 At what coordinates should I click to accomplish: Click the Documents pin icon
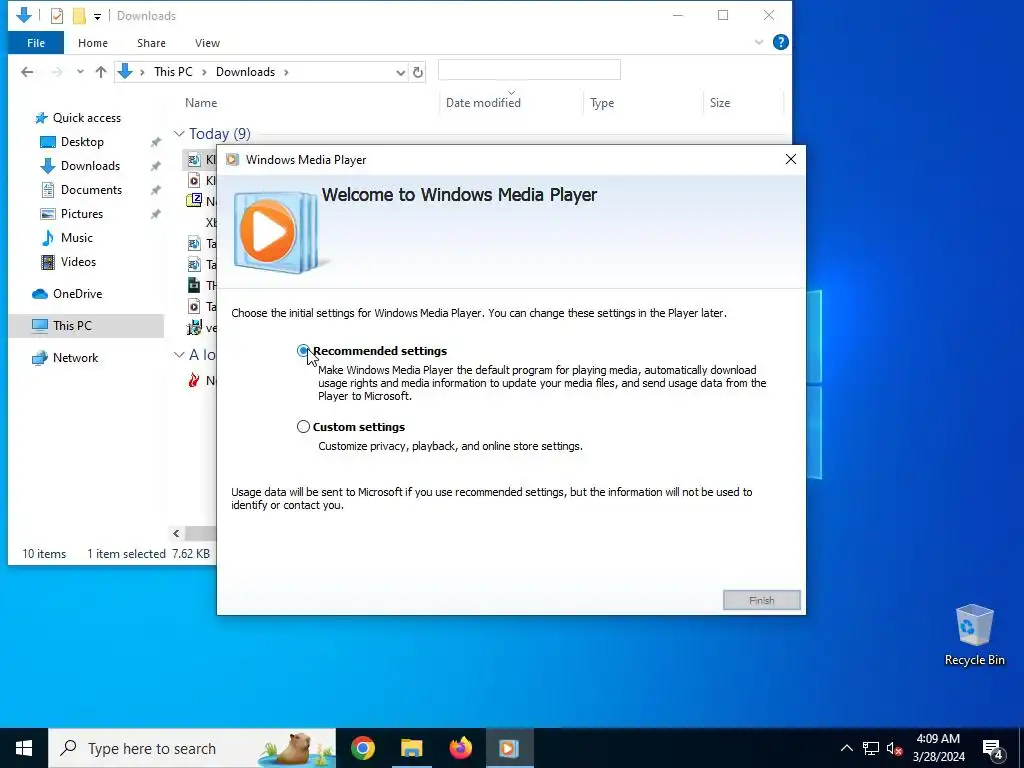tap(155, 190)
